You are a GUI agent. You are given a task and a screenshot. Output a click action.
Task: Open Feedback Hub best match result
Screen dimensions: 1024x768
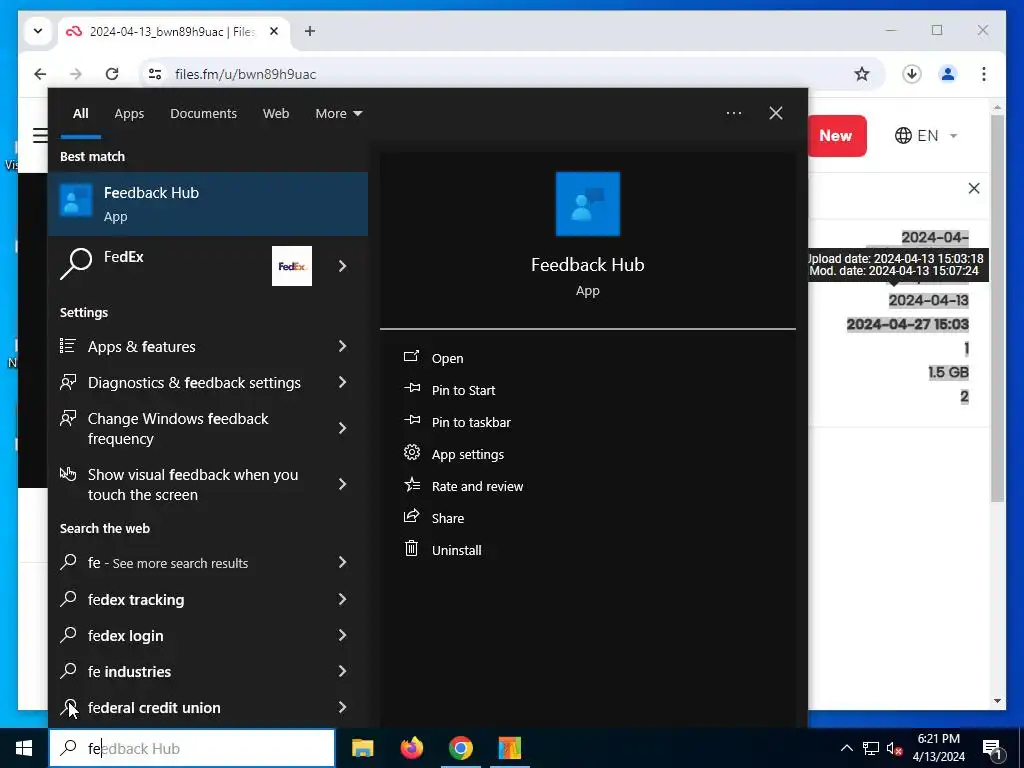(x=208, y=204)
